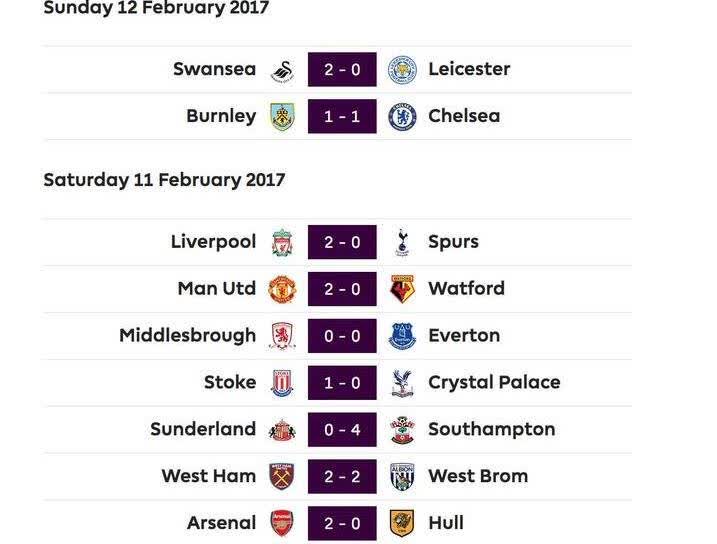Open the West Ham 2-2 score box
The width and height of the screenshot is (717, 544).
click(342, 476)
